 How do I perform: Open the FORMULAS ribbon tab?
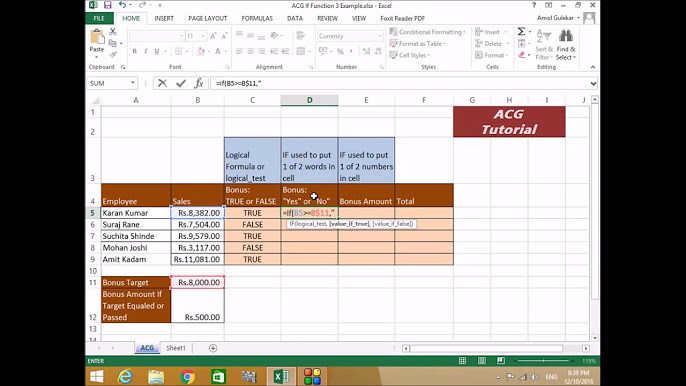[257, 18]
